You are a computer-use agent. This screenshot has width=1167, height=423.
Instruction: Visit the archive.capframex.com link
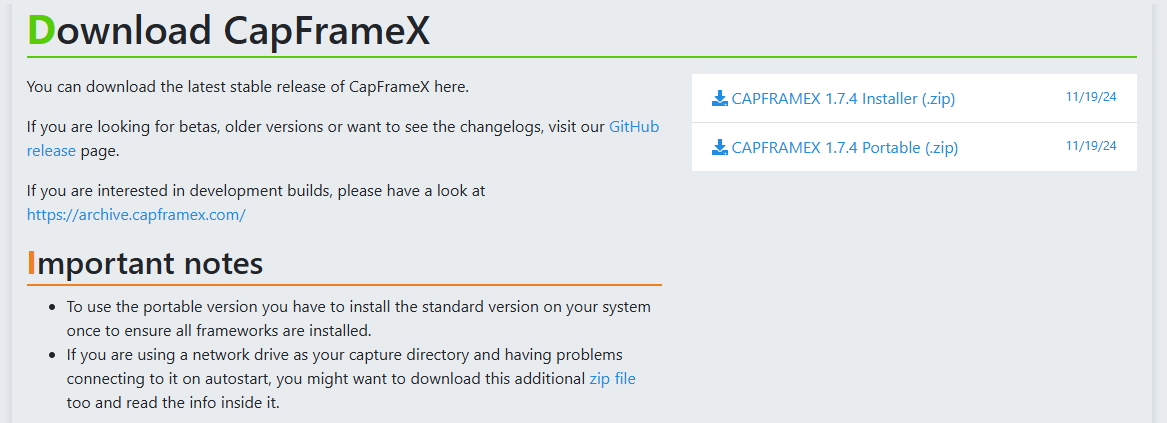(x=136, y=214)
